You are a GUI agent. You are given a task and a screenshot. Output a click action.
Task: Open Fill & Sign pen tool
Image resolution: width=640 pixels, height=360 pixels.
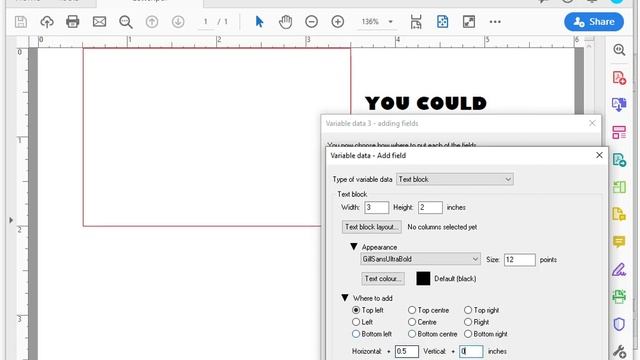(x=619, y=269)
